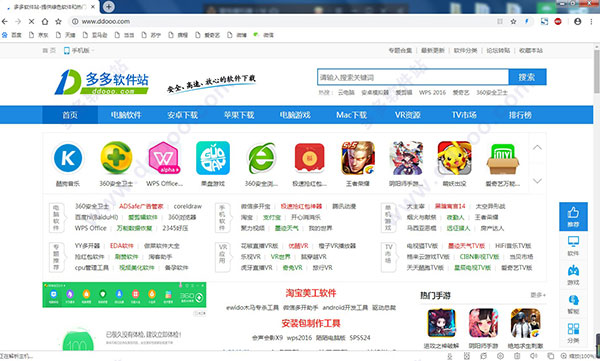The width and height of the screenshot is (600, 361).
Task: Select the Home nav tab
Action: pos(70,115)
